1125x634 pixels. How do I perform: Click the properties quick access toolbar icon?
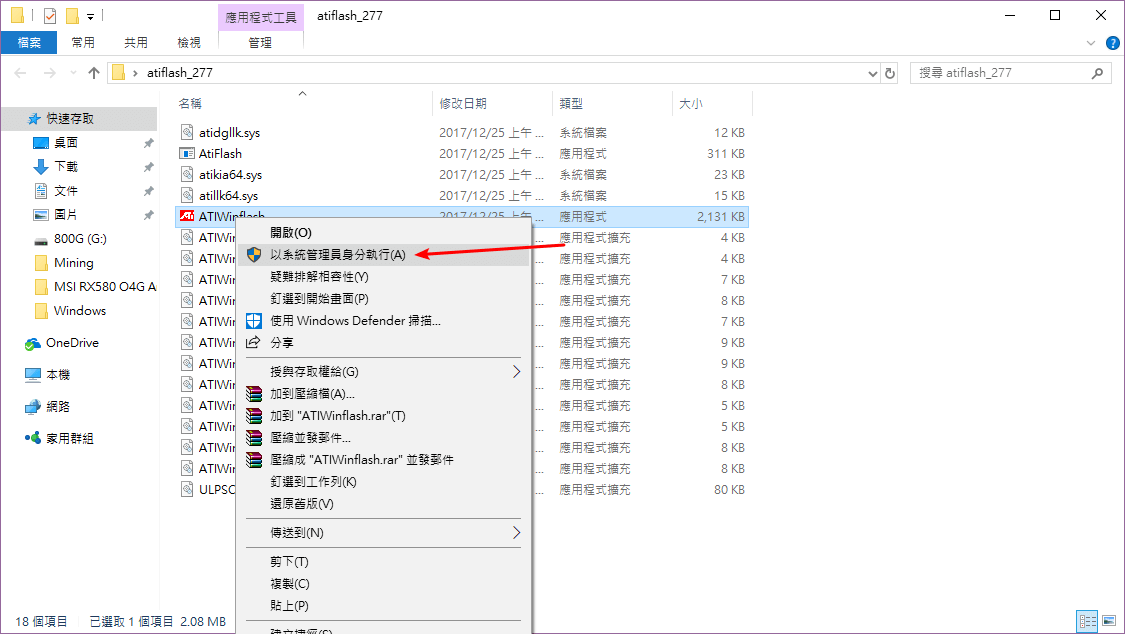click(50, 15)
